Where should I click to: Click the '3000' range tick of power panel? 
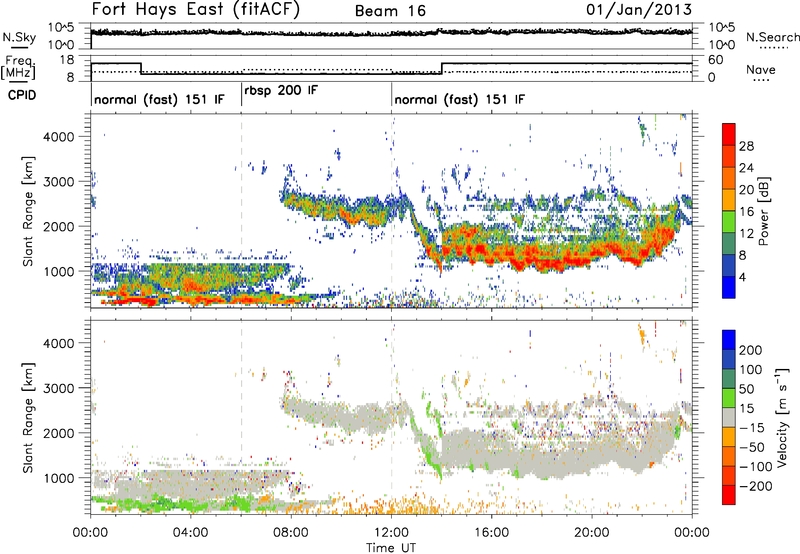click(59, 182)
